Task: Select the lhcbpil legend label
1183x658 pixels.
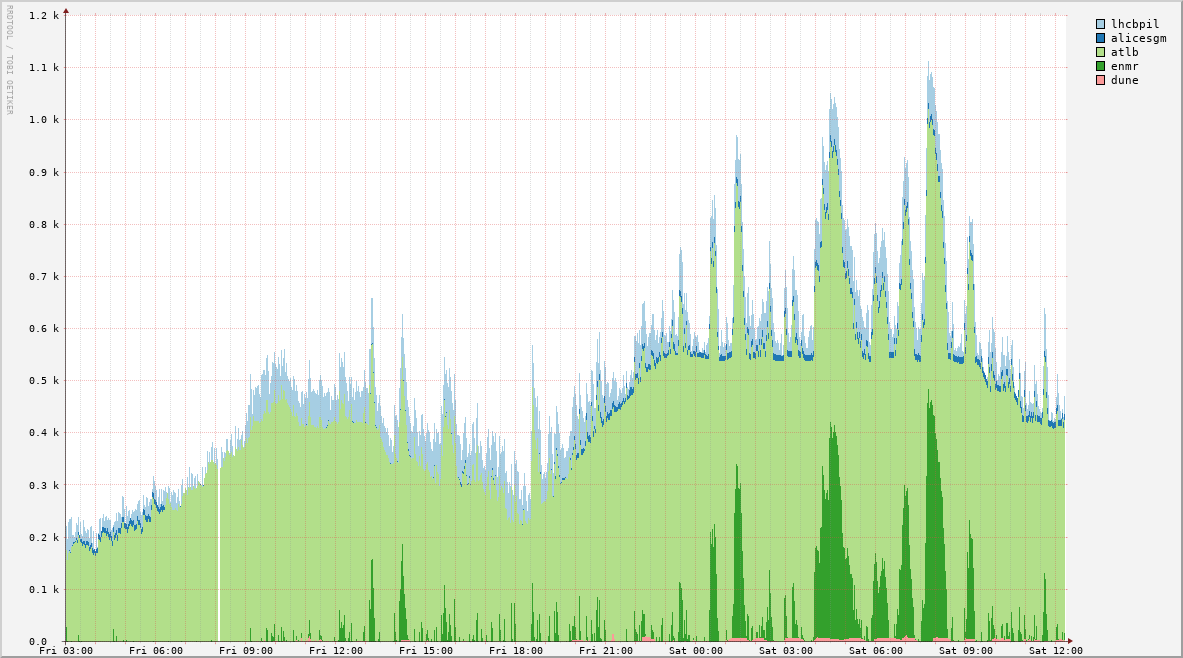Action: coord(1135,24)
